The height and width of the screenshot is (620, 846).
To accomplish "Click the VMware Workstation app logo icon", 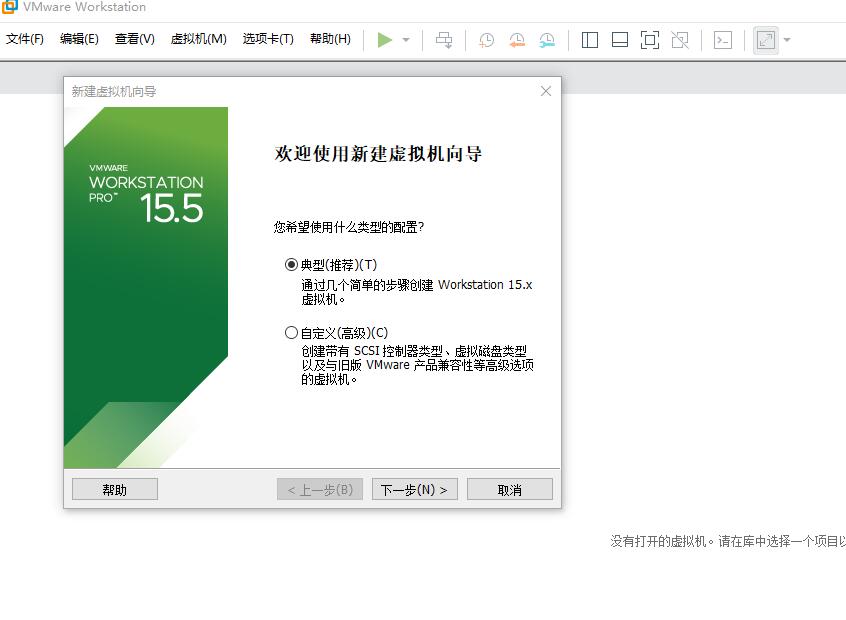I will pos(9,6).
